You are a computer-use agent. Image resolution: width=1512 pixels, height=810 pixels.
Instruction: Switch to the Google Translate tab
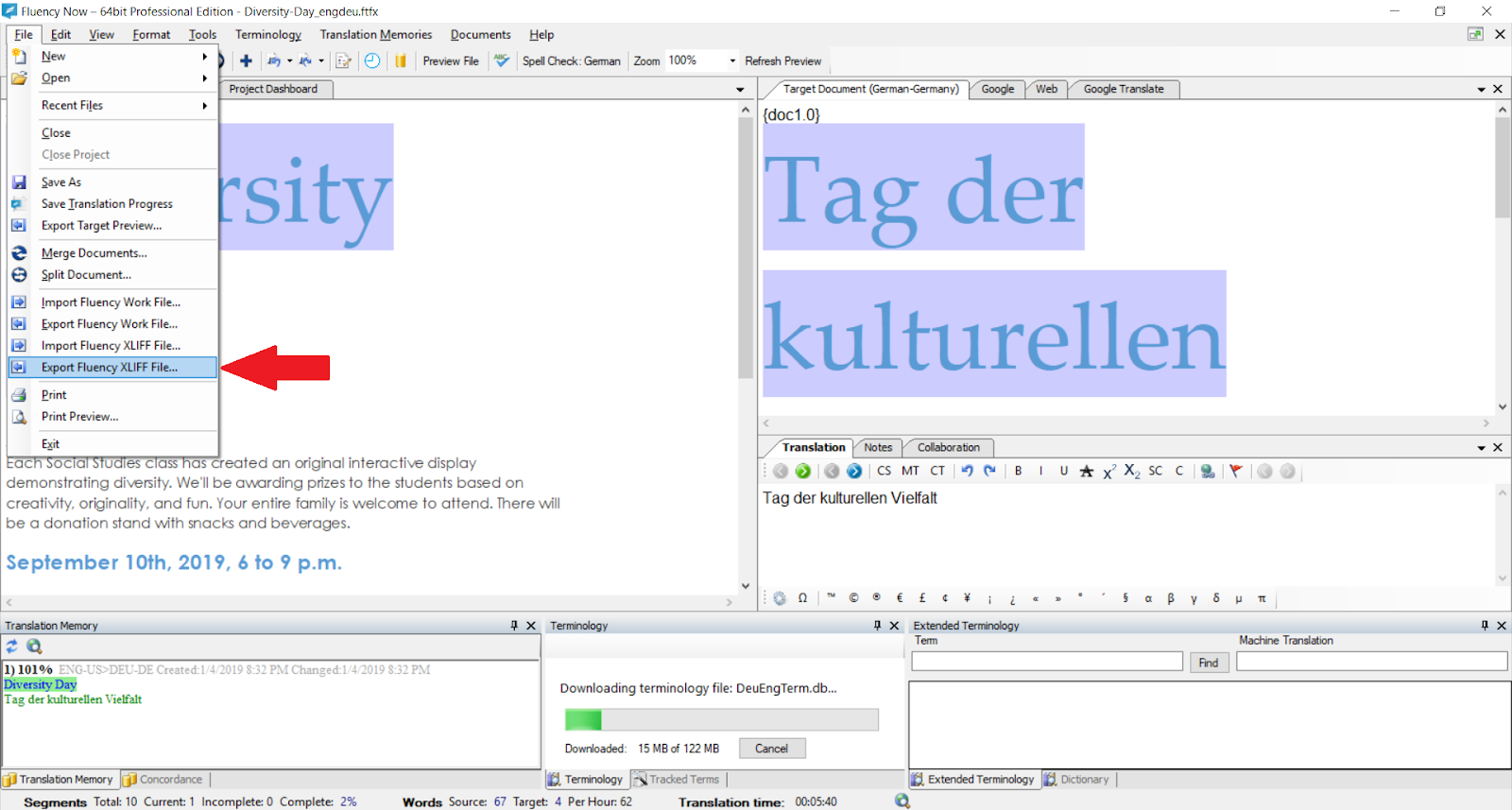(x=1124, y=89)
